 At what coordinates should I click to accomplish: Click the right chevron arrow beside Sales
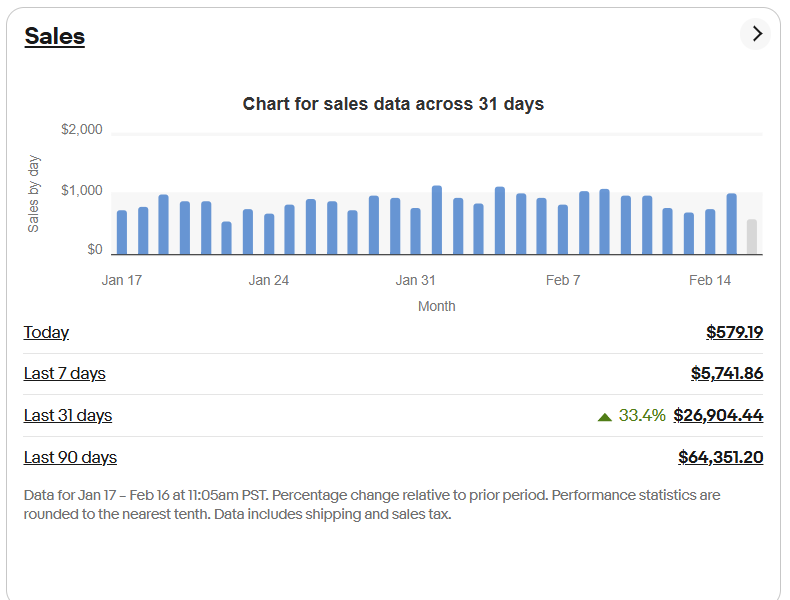(755, 34)
